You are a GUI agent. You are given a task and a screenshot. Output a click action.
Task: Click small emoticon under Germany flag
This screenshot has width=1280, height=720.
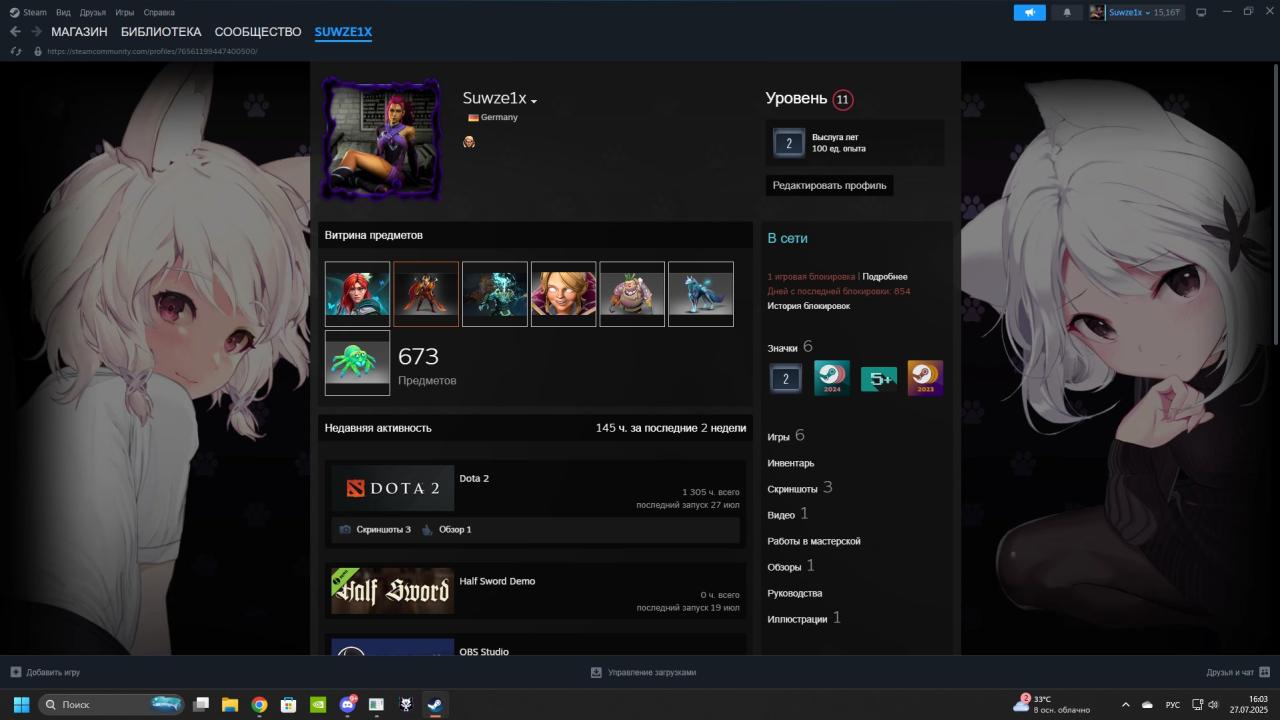469,142
